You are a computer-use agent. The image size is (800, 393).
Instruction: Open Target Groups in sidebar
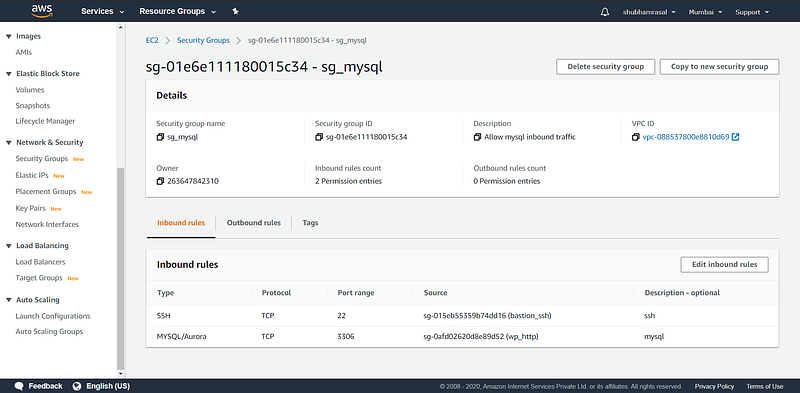pyautogui.click(x=39, y=278)
